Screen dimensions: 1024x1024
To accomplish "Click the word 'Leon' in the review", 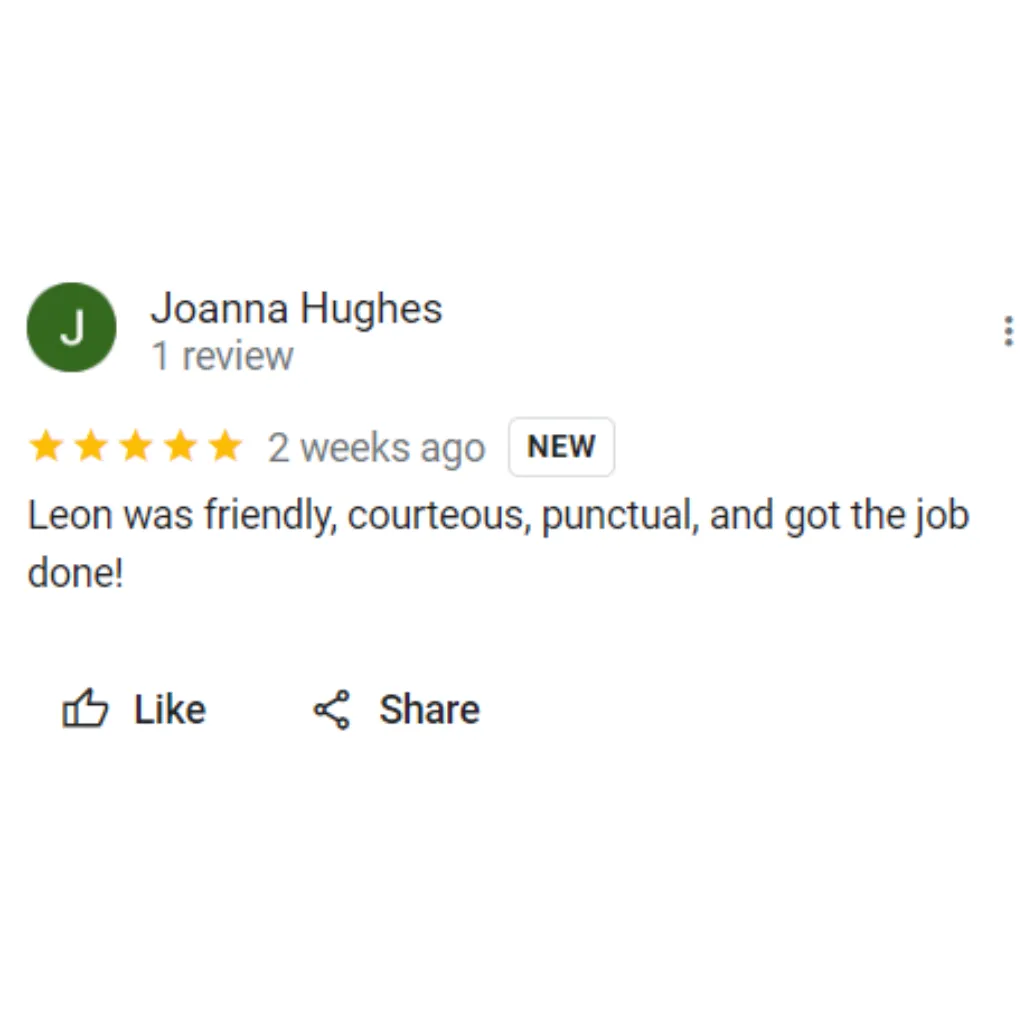I will 70,515.
